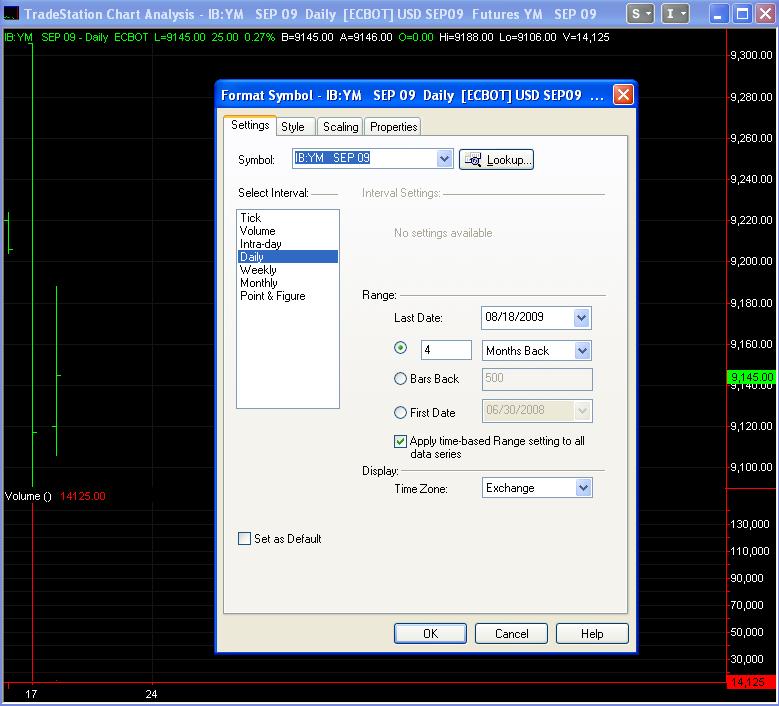Screen dimensions: 779x706
Task: Select Tick interval
Action: point(287,218)
